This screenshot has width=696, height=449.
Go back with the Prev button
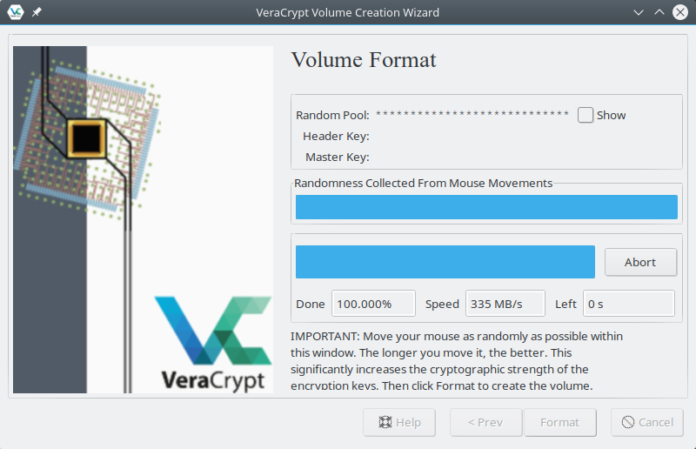click(x=486, y=422)
